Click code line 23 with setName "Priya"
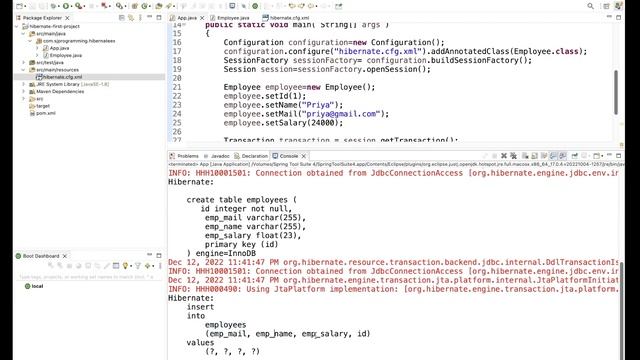640x360 pixels. click(283, 105)
